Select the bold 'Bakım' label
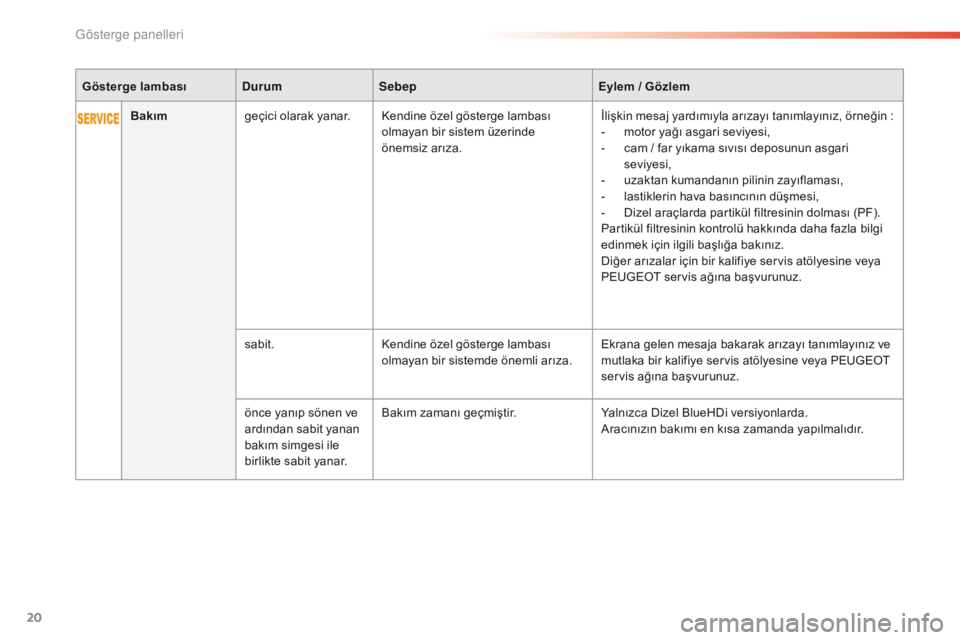 149,116
